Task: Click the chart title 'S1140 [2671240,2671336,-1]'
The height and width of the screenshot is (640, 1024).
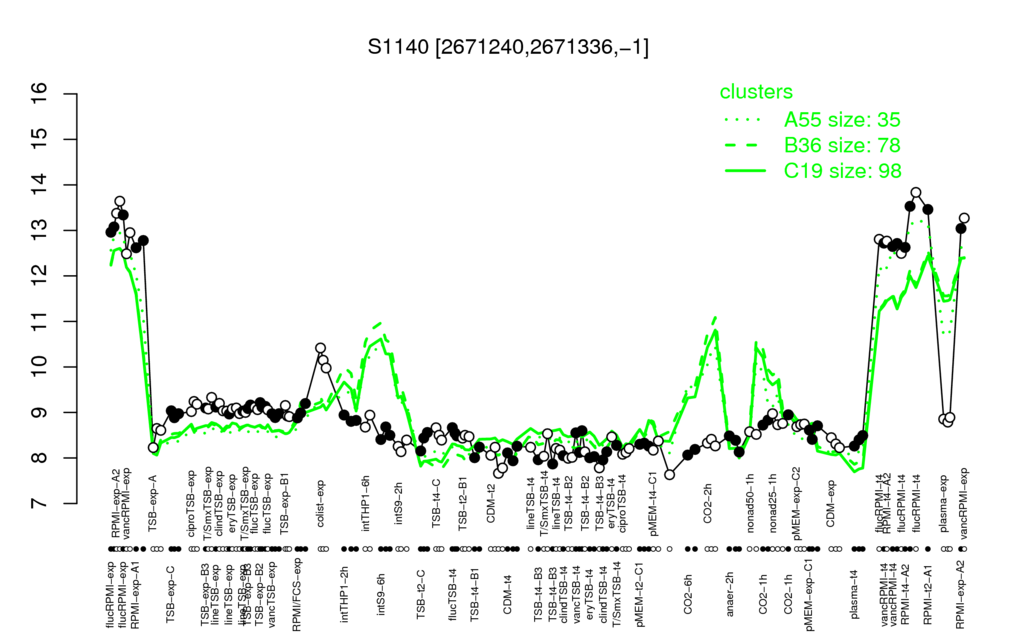Action: coord(508,47)
